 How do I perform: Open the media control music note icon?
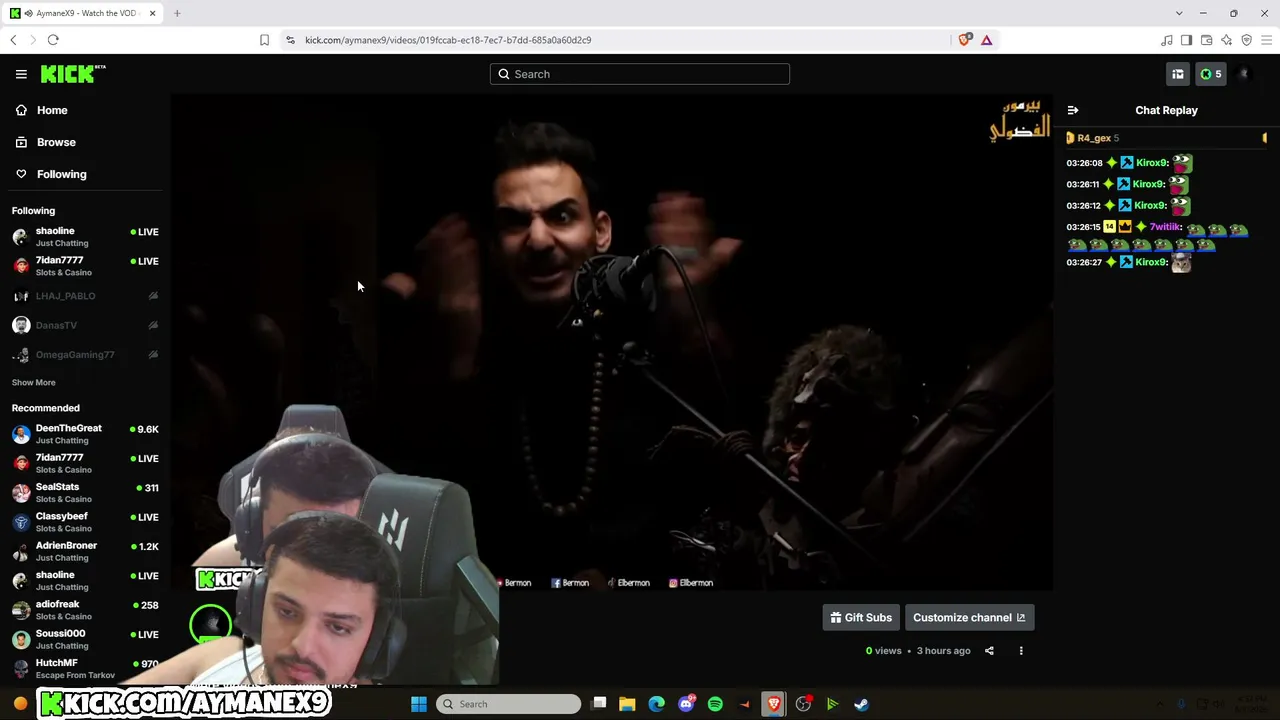[1166, 40]
